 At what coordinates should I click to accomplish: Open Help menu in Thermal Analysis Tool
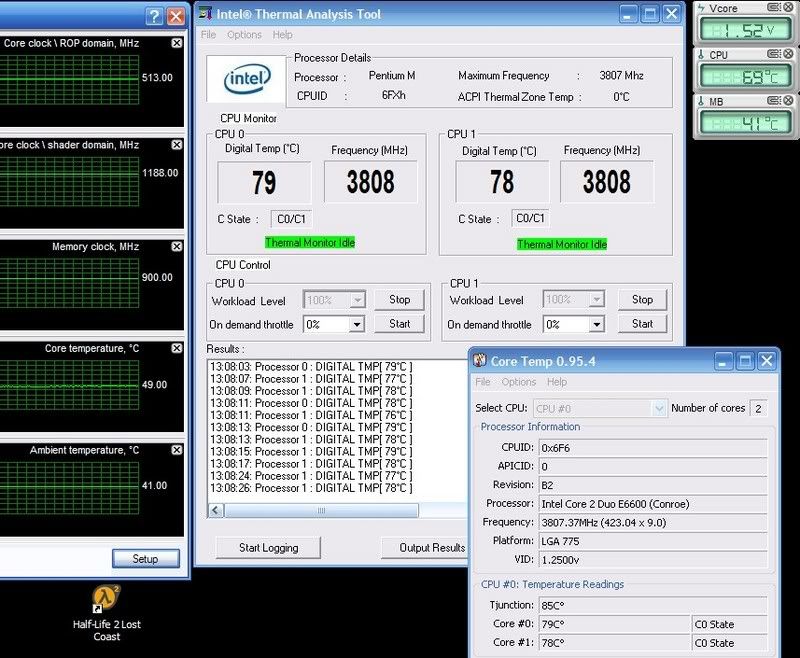click(x=282, y=35)
